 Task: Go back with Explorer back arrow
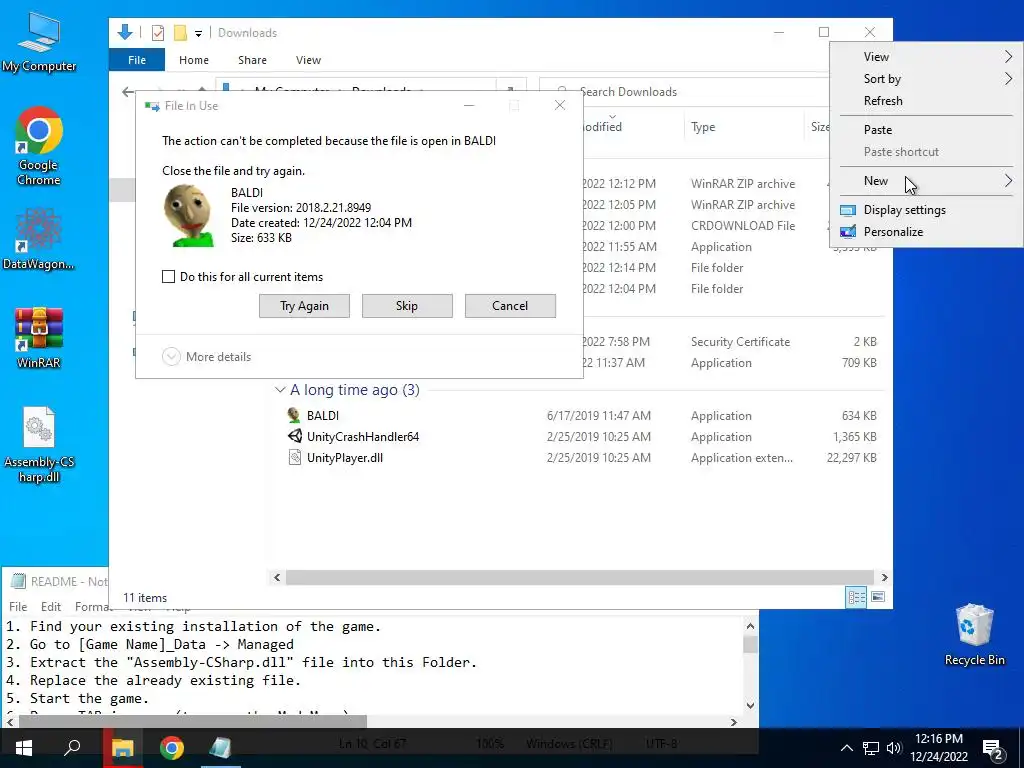click(x=128, y=91)
